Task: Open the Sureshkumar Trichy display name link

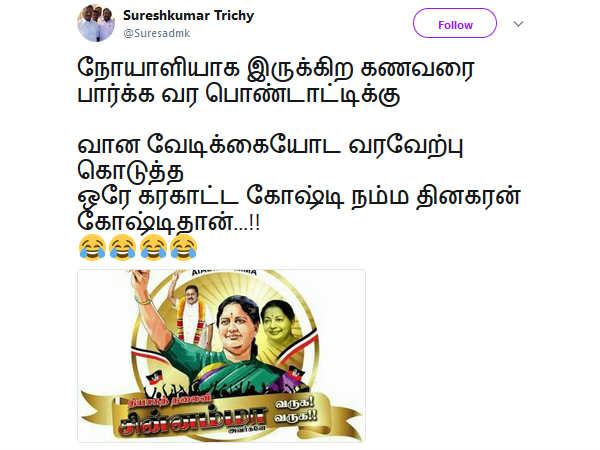Action: (189, 16)
